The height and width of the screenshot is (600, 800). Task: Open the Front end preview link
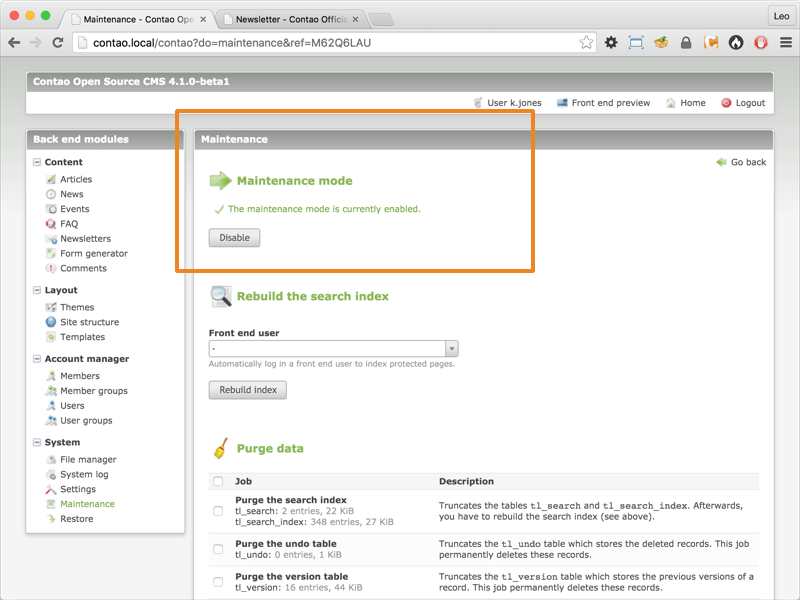coord(611,103)
